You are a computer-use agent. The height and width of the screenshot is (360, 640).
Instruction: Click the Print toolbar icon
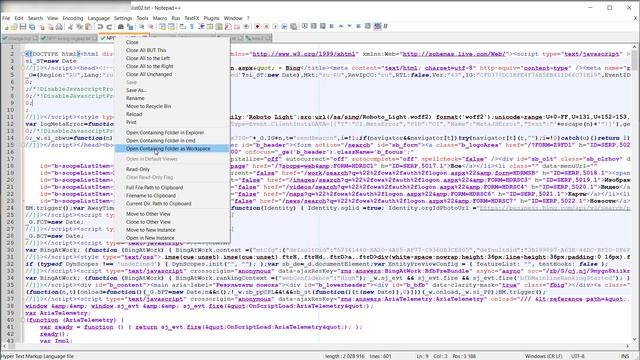pyautogui.click(x=59, y=27)
